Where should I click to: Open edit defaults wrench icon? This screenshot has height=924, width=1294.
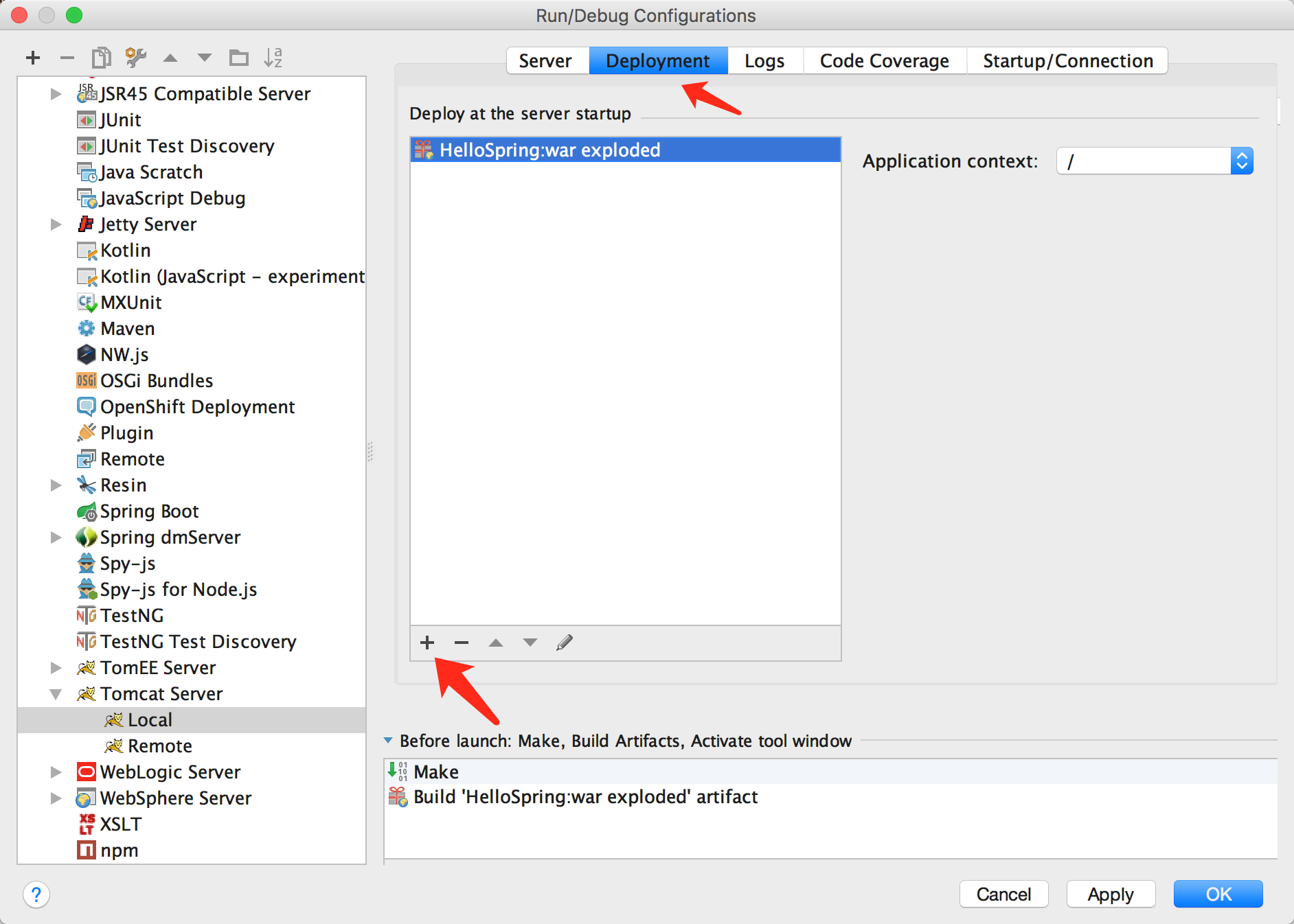[135, 58]
